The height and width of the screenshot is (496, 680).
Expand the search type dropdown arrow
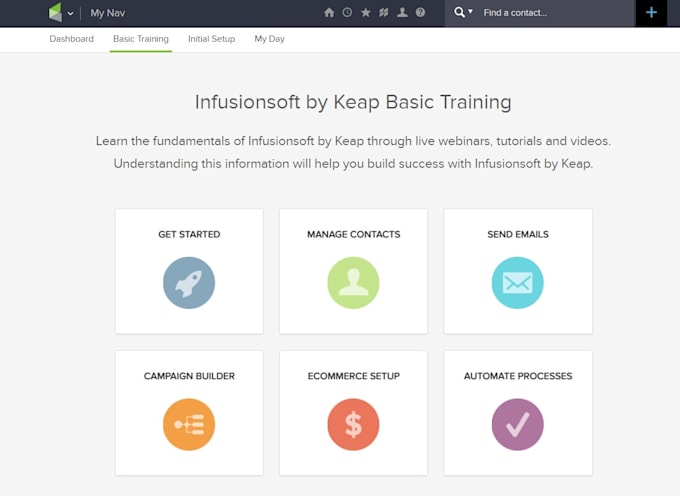(x=472, y=13)
